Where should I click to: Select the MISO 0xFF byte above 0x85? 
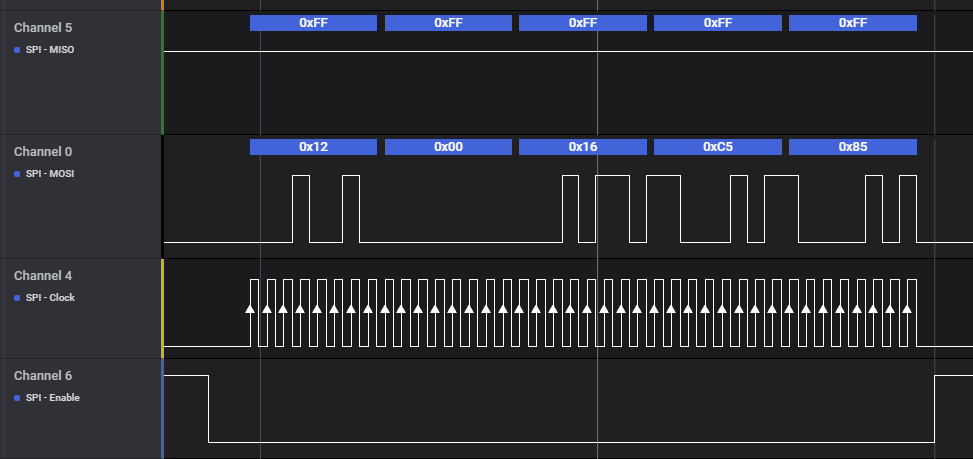(853, 23)
